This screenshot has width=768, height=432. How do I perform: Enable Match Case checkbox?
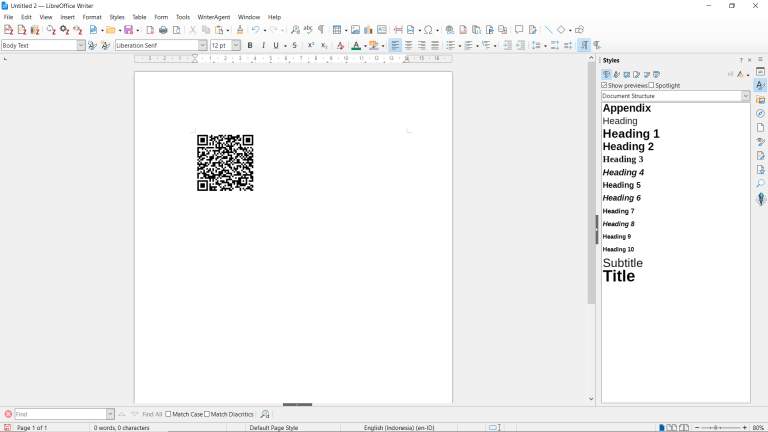click(168, 414)
